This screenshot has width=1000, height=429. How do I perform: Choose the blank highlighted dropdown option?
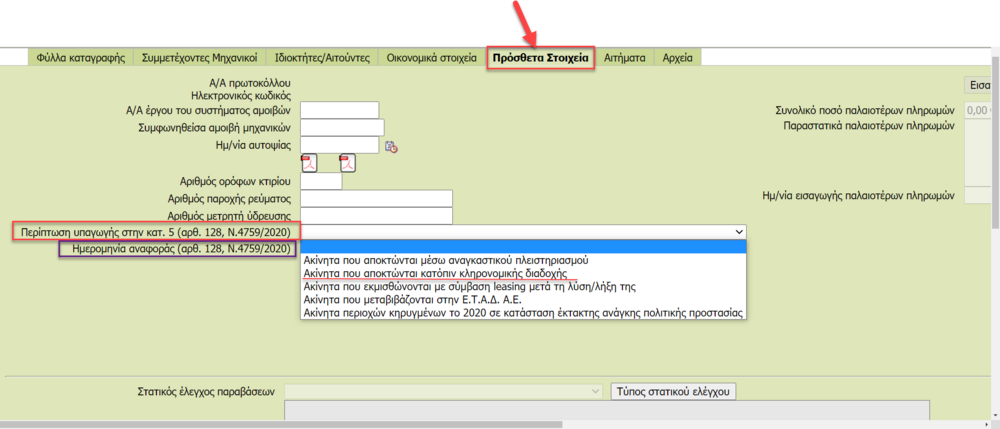point(523,247)
